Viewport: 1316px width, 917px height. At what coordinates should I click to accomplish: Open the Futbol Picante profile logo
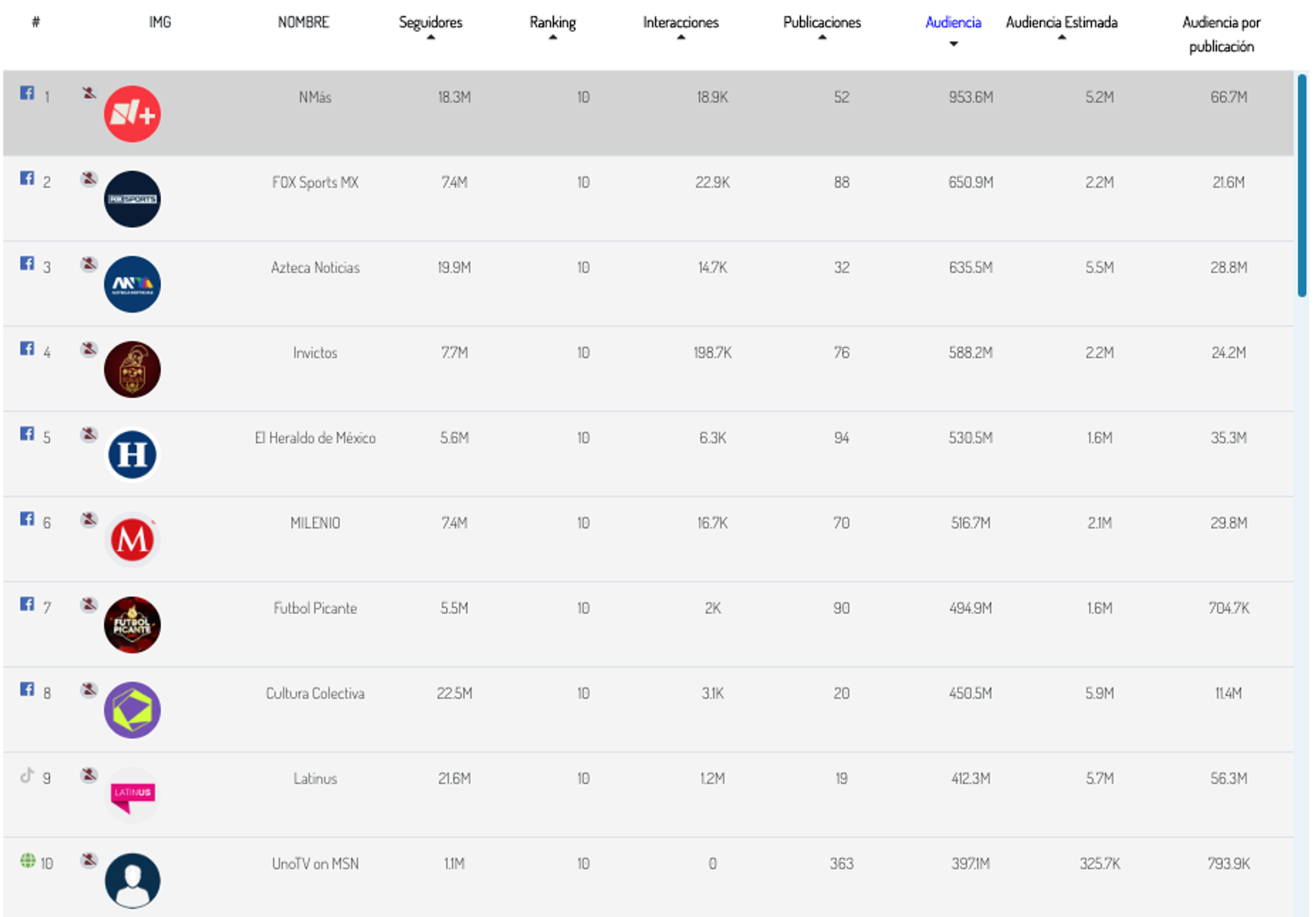coord(132,625)
